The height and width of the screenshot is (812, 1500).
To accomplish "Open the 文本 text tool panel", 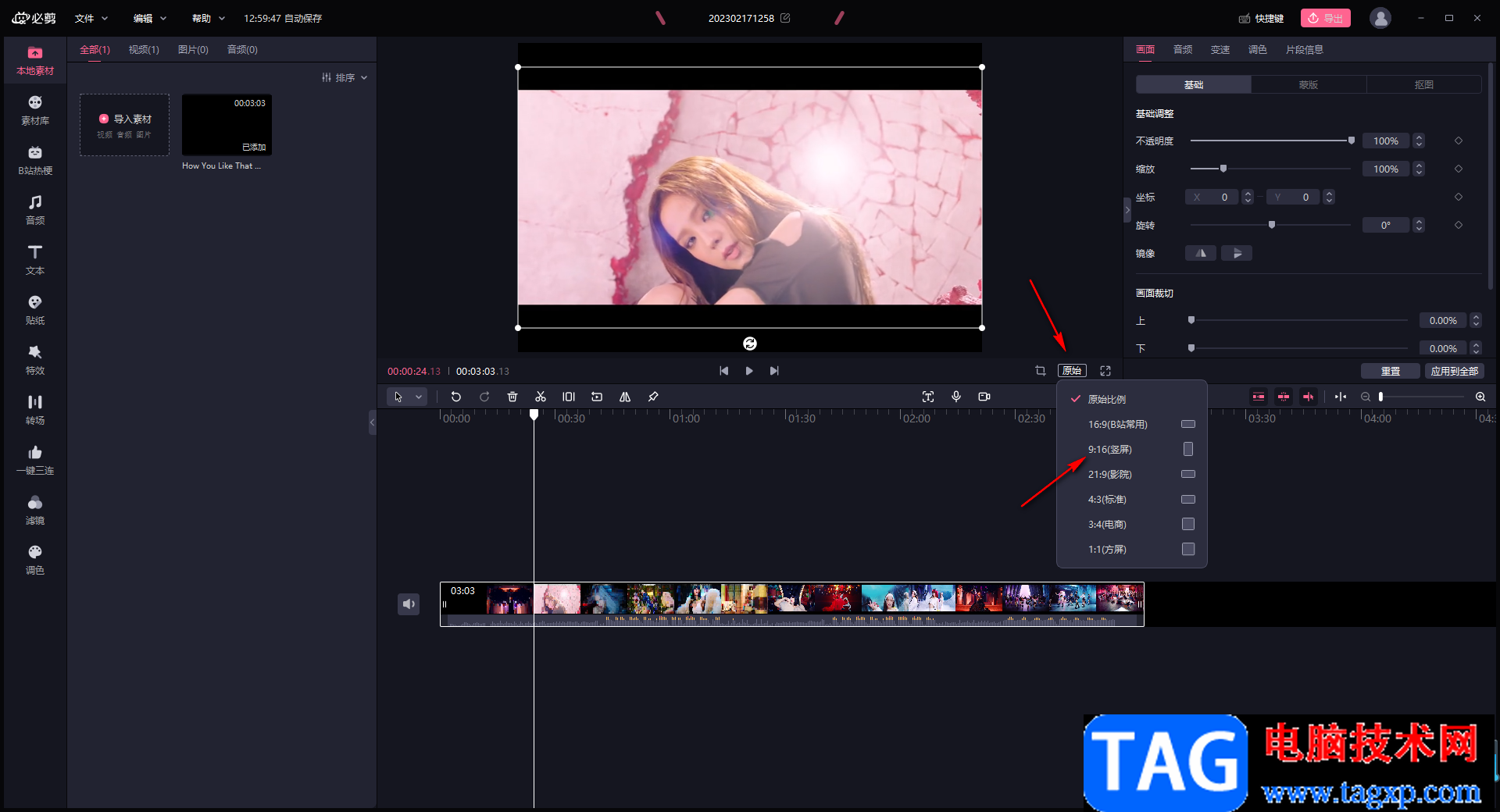I will click(35, 261).
